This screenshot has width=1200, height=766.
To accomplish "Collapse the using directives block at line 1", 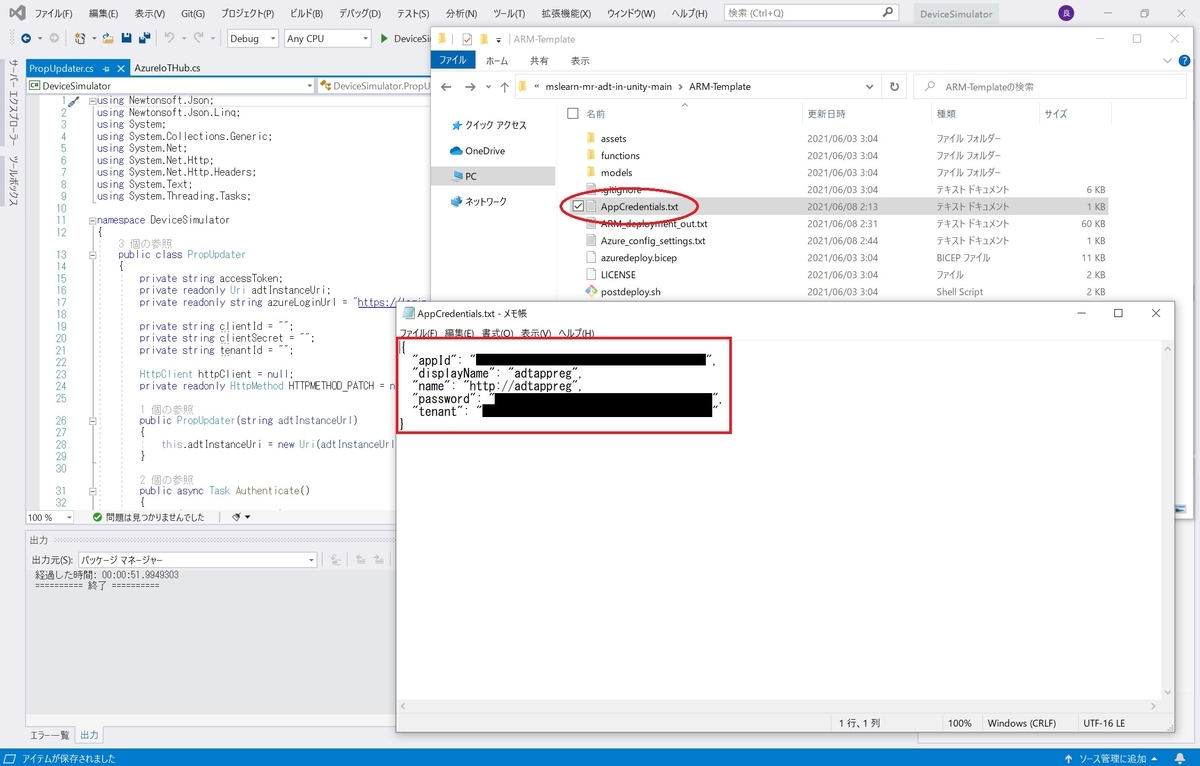I will [x=92, y=101].
